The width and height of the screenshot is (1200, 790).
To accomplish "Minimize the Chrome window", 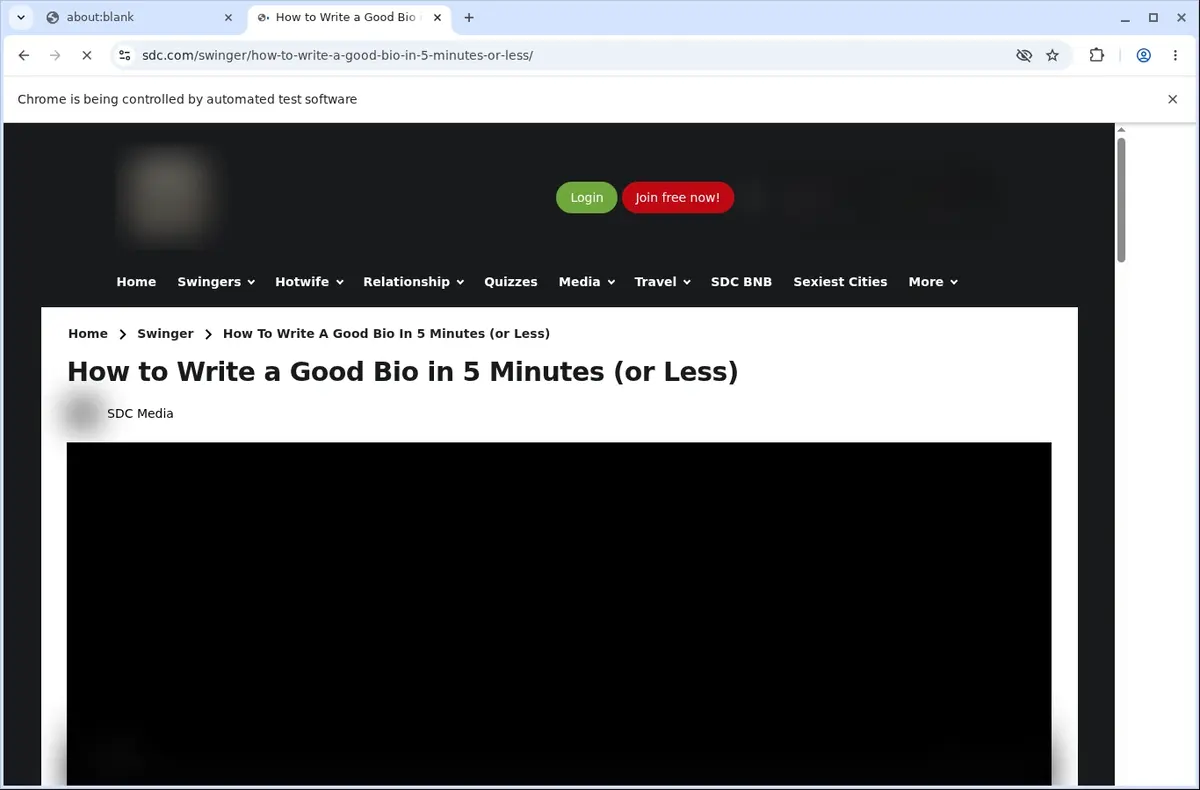I will pyautogui.click(x=1126, y=17).
